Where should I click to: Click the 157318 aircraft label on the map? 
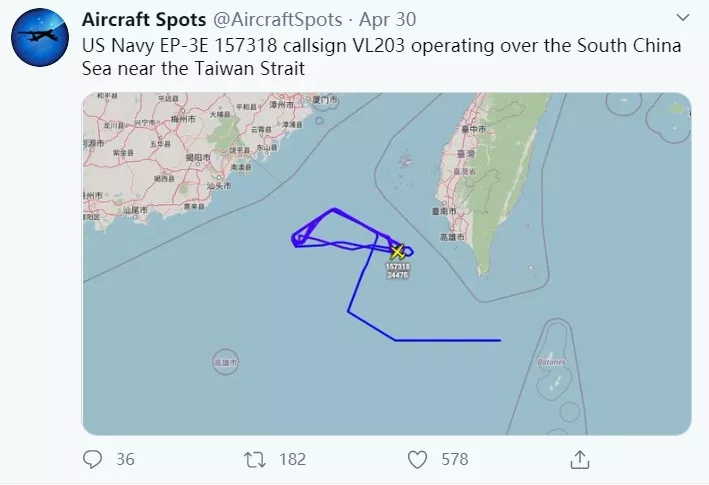point(398,267)
